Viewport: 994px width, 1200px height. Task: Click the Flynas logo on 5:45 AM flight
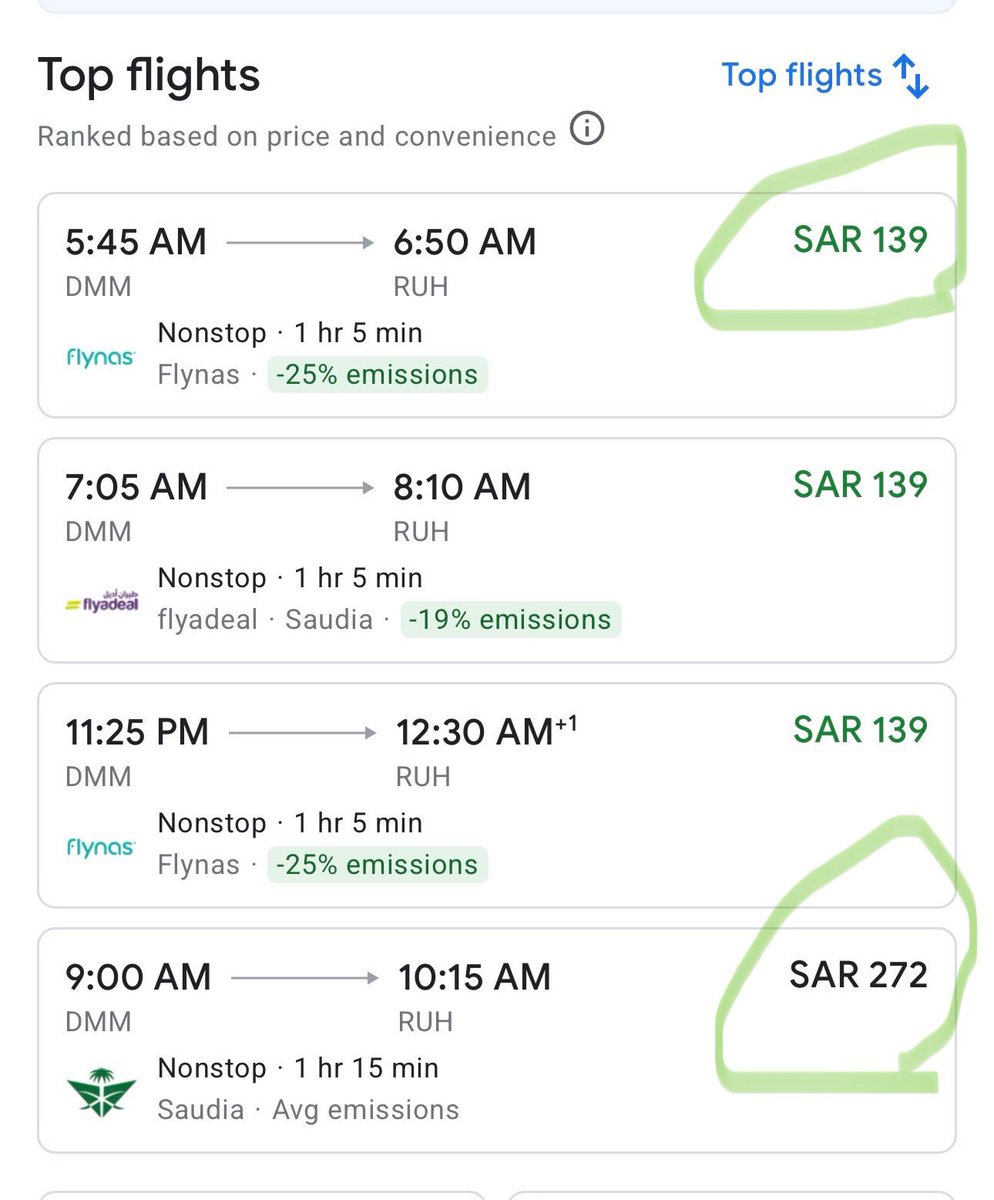[x=101, y=356]
